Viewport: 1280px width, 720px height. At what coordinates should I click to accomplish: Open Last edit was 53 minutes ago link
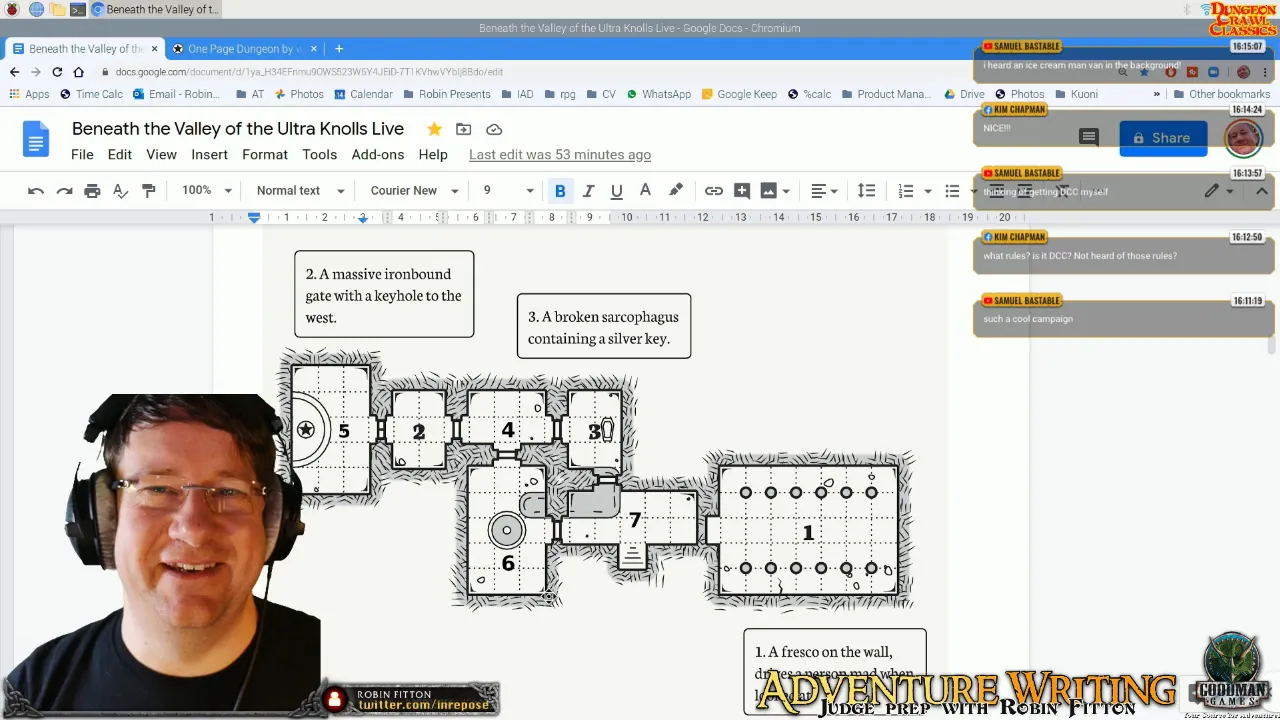[560, 154]
